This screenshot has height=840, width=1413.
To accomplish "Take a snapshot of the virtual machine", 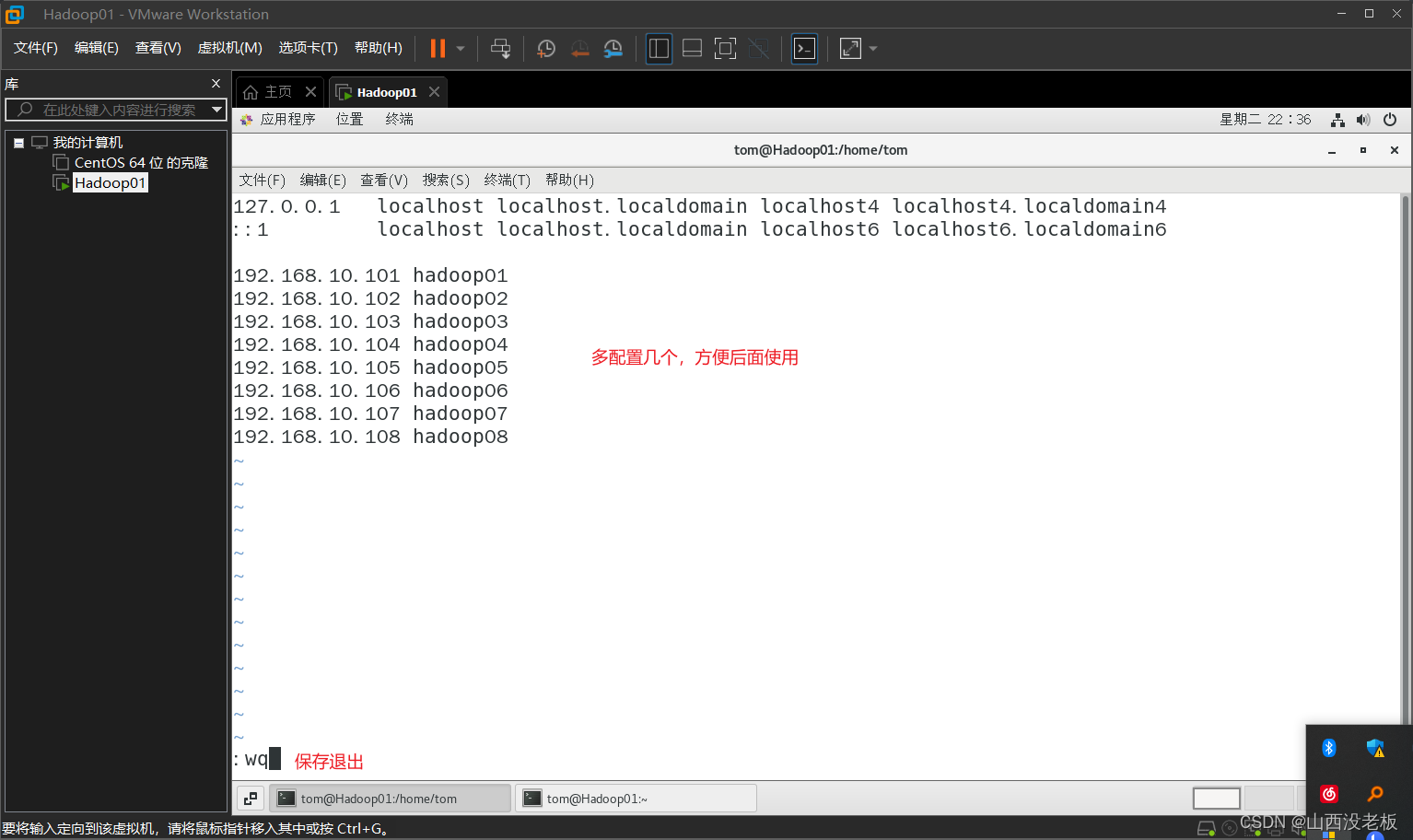I will pos(546,49).
